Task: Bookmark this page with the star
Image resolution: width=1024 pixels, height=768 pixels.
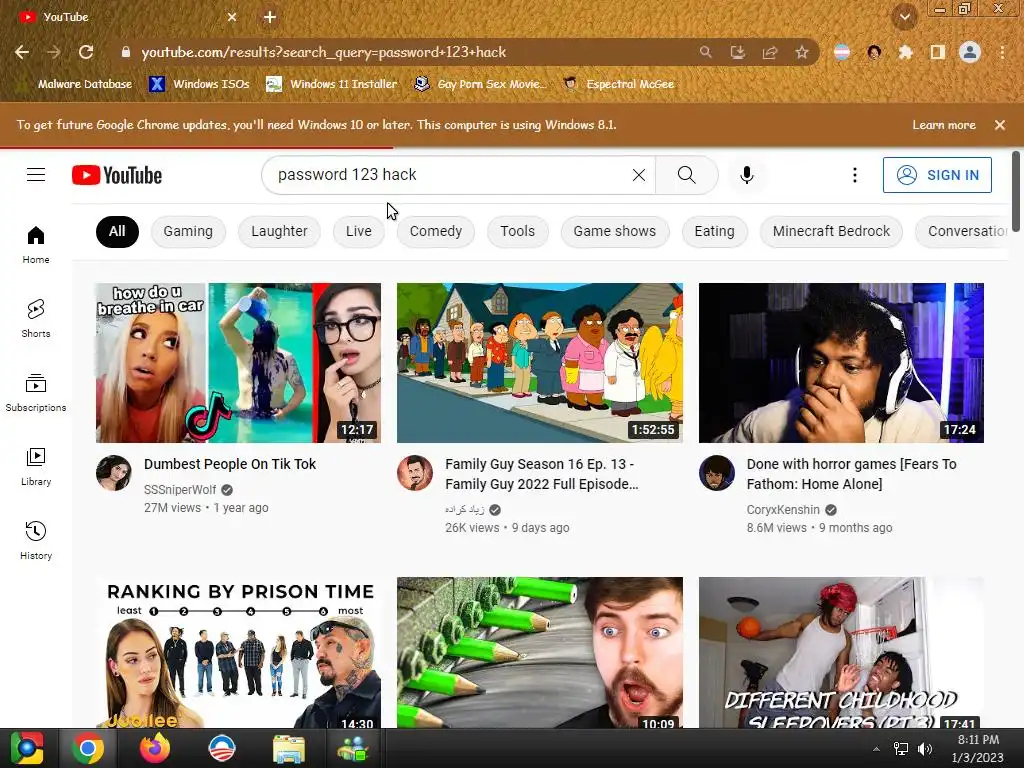Action: coord(802,52)
